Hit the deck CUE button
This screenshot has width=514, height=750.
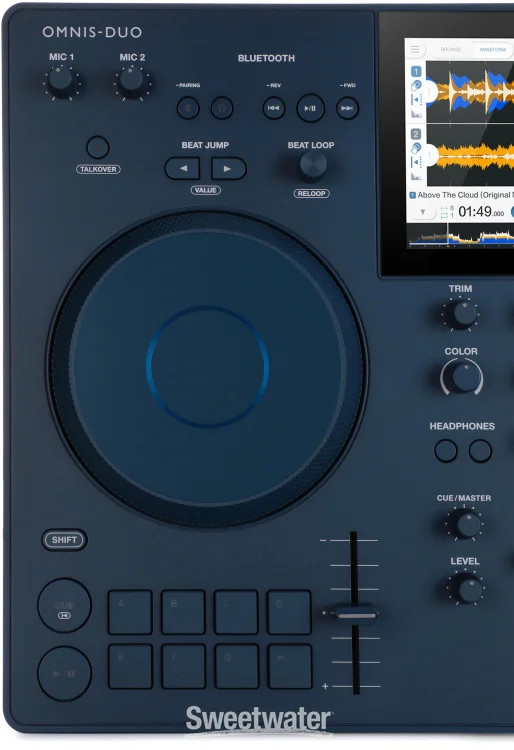(x=65, y=606)
